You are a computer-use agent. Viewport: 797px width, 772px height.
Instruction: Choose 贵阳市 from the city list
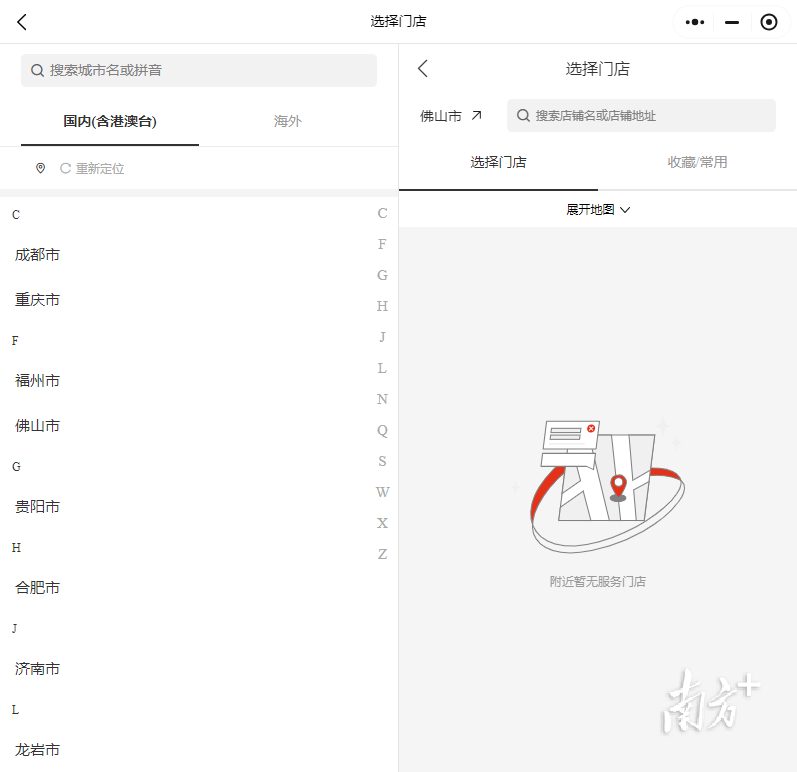coord(38,507)
